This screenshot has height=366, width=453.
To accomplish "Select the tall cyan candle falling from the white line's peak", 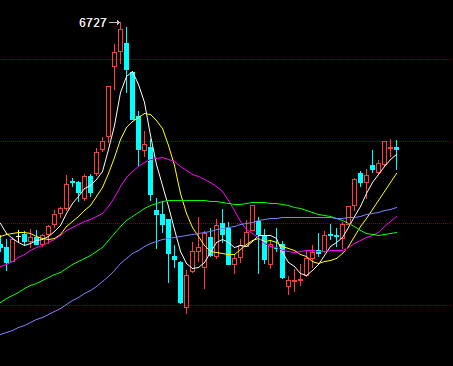I will tap(132, 96).
